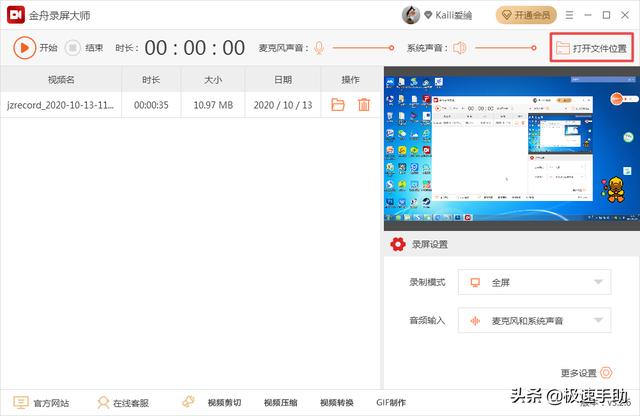The height and width of the screenshot is (416, 640).
Task: Open the 视频剪切 video cutting tool
Action: click(x=224, y=403)
